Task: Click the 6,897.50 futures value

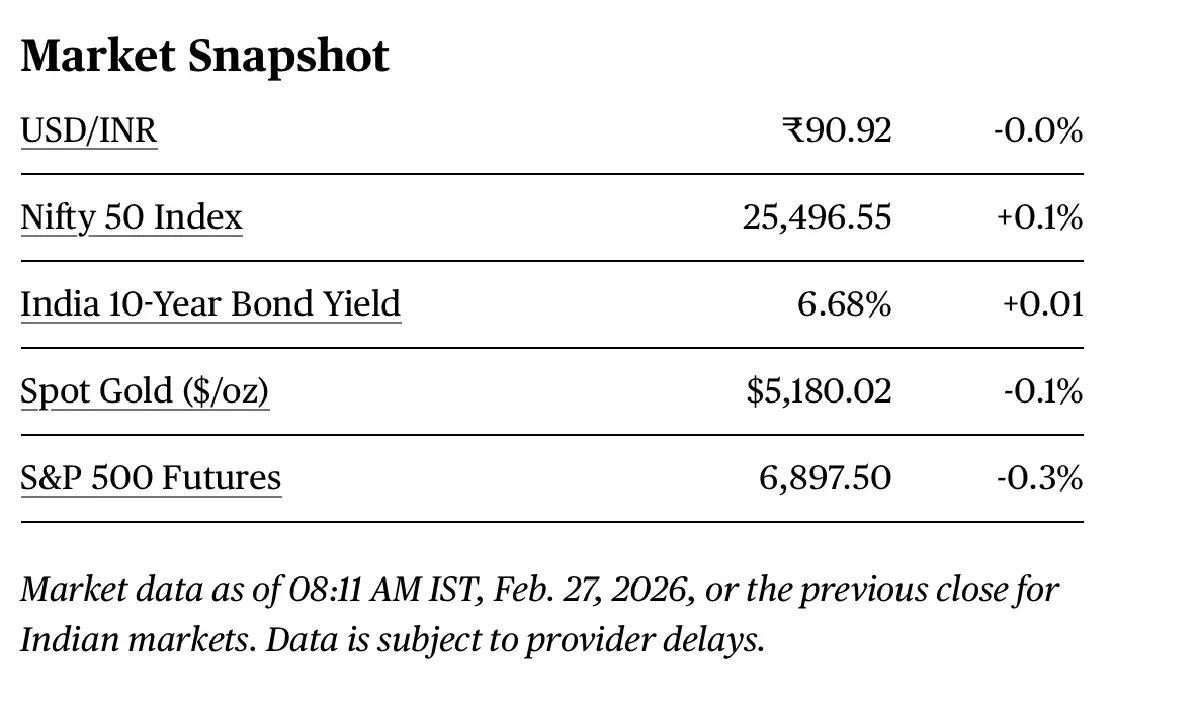Action: click(824, 478)
